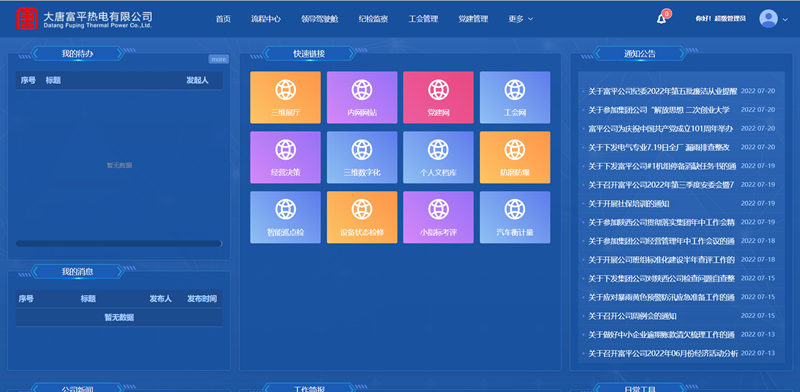
Task: Open notice 关于召开公司周例会的通知
Action: coord(632,316)
